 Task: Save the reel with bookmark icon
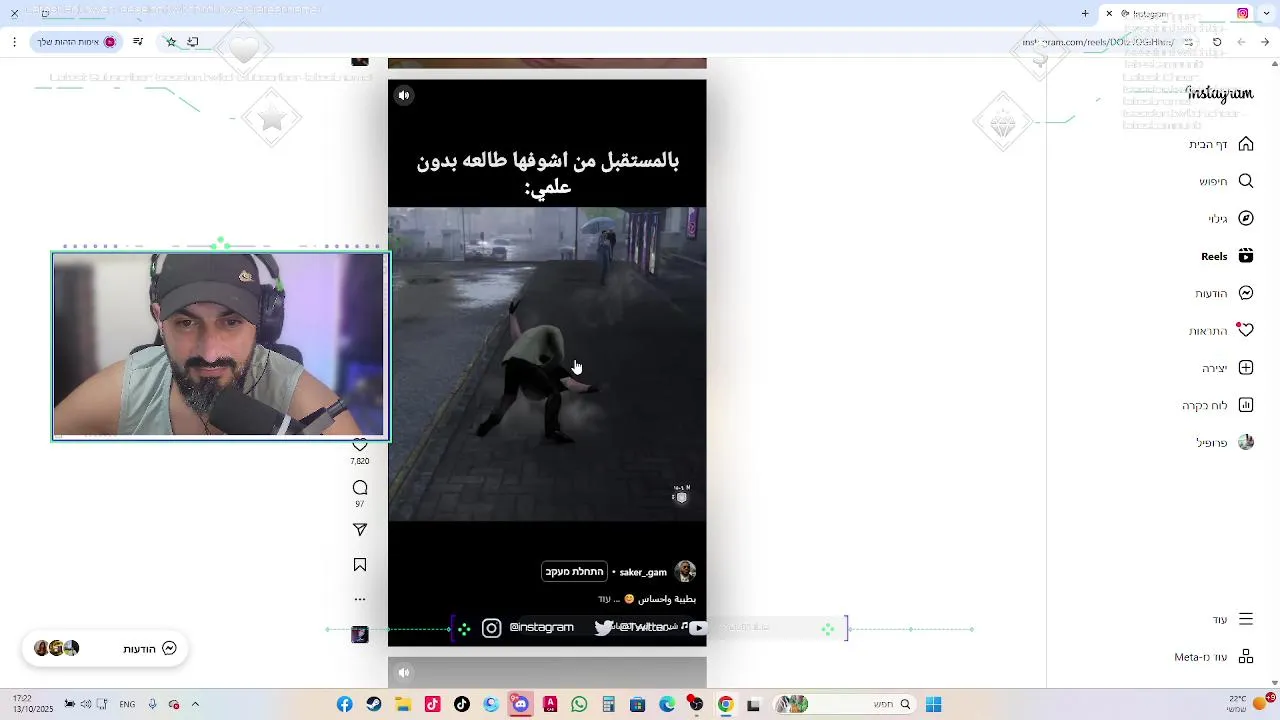click(360, 565)
